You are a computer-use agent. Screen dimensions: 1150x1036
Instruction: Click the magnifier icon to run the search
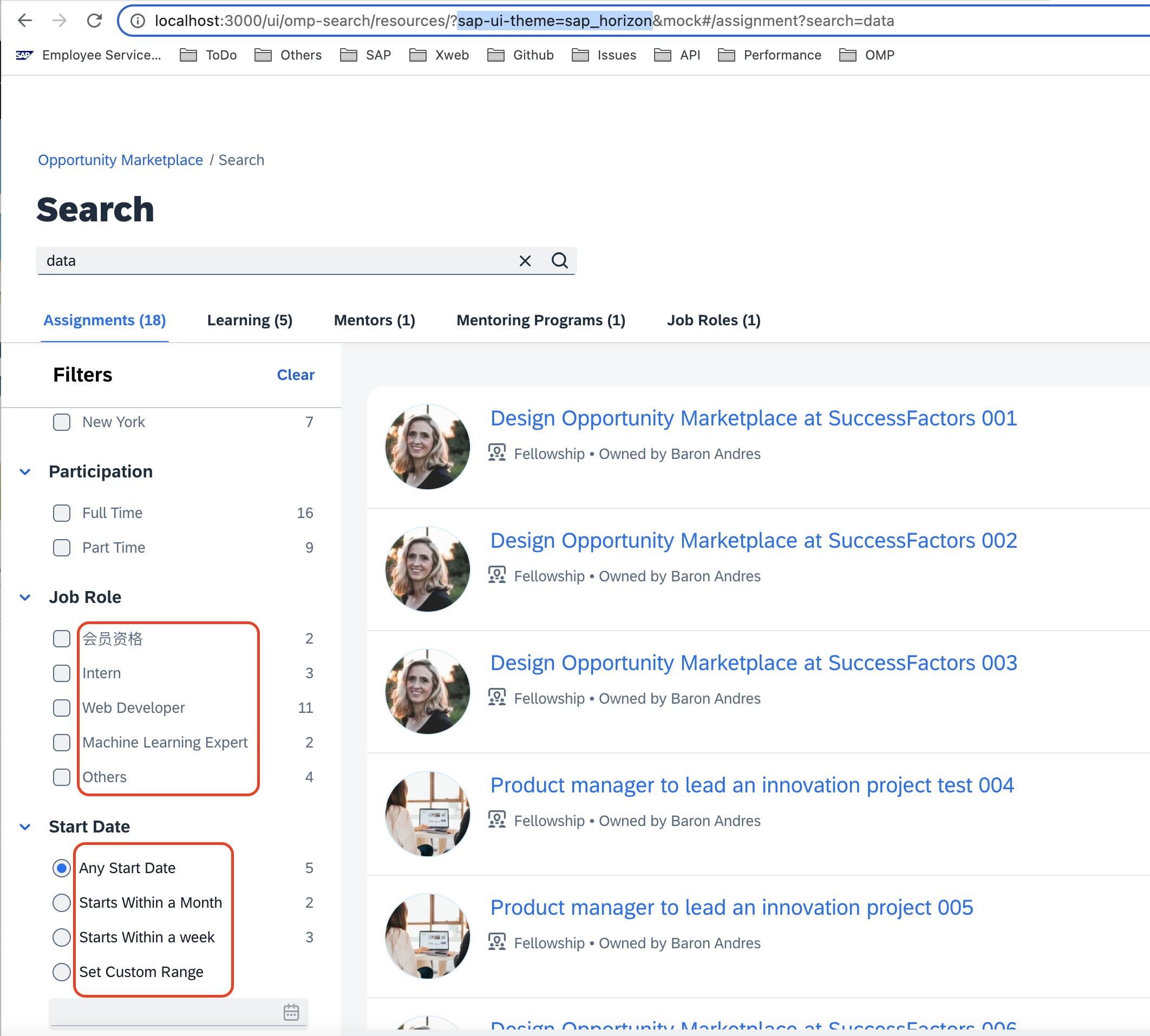click(560, 261)
